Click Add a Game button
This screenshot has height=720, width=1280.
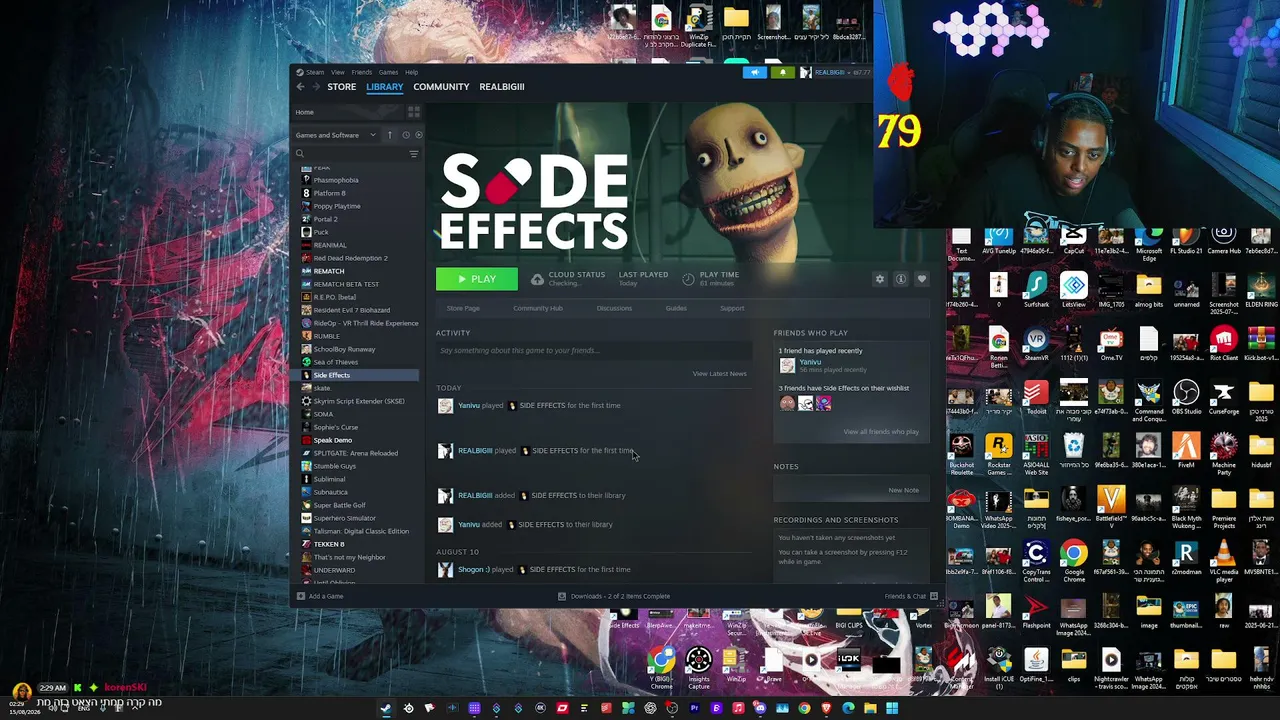pos(320,596)
